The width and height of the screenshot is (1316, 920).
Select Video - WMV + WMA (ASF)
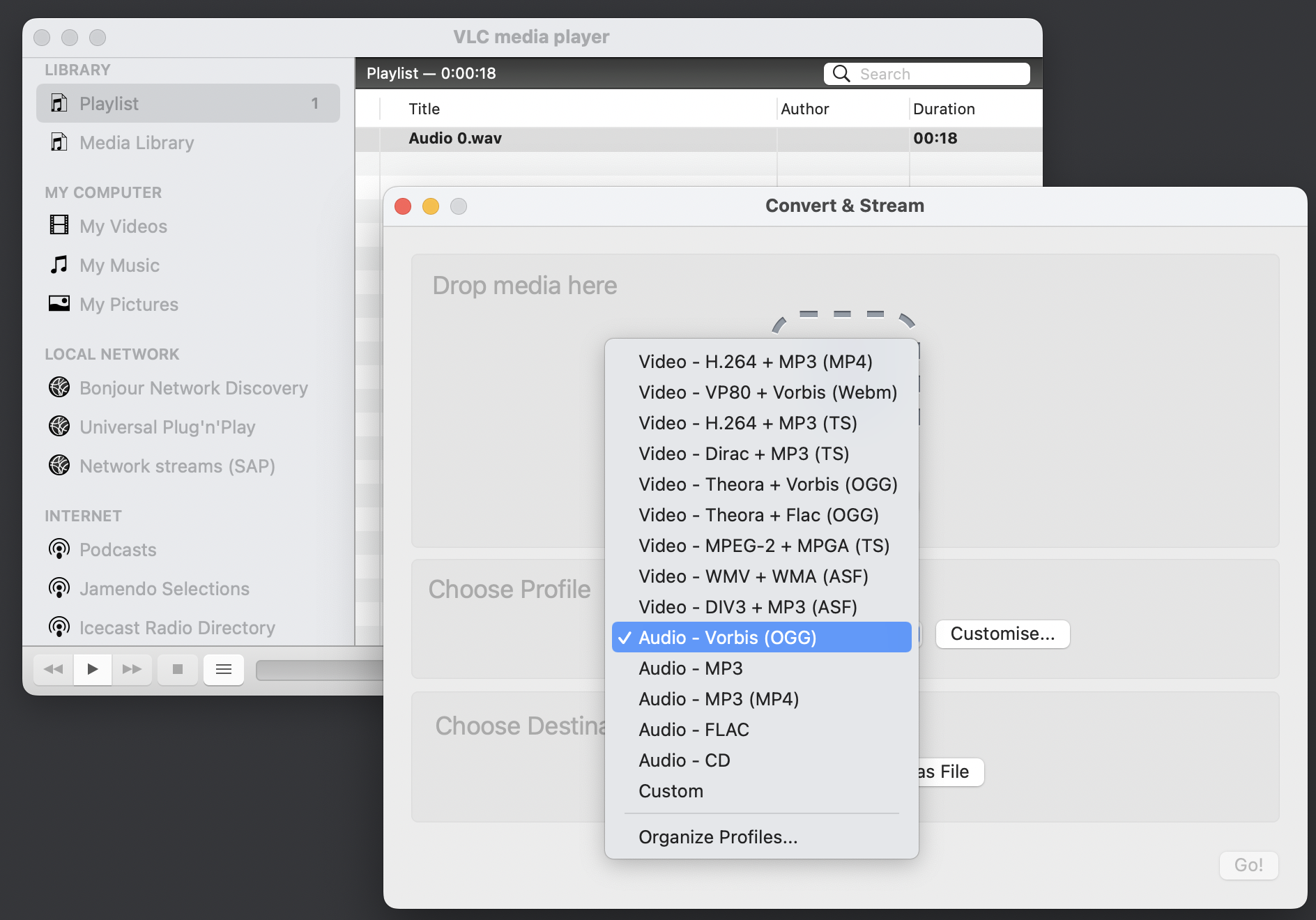coord(762,576)
